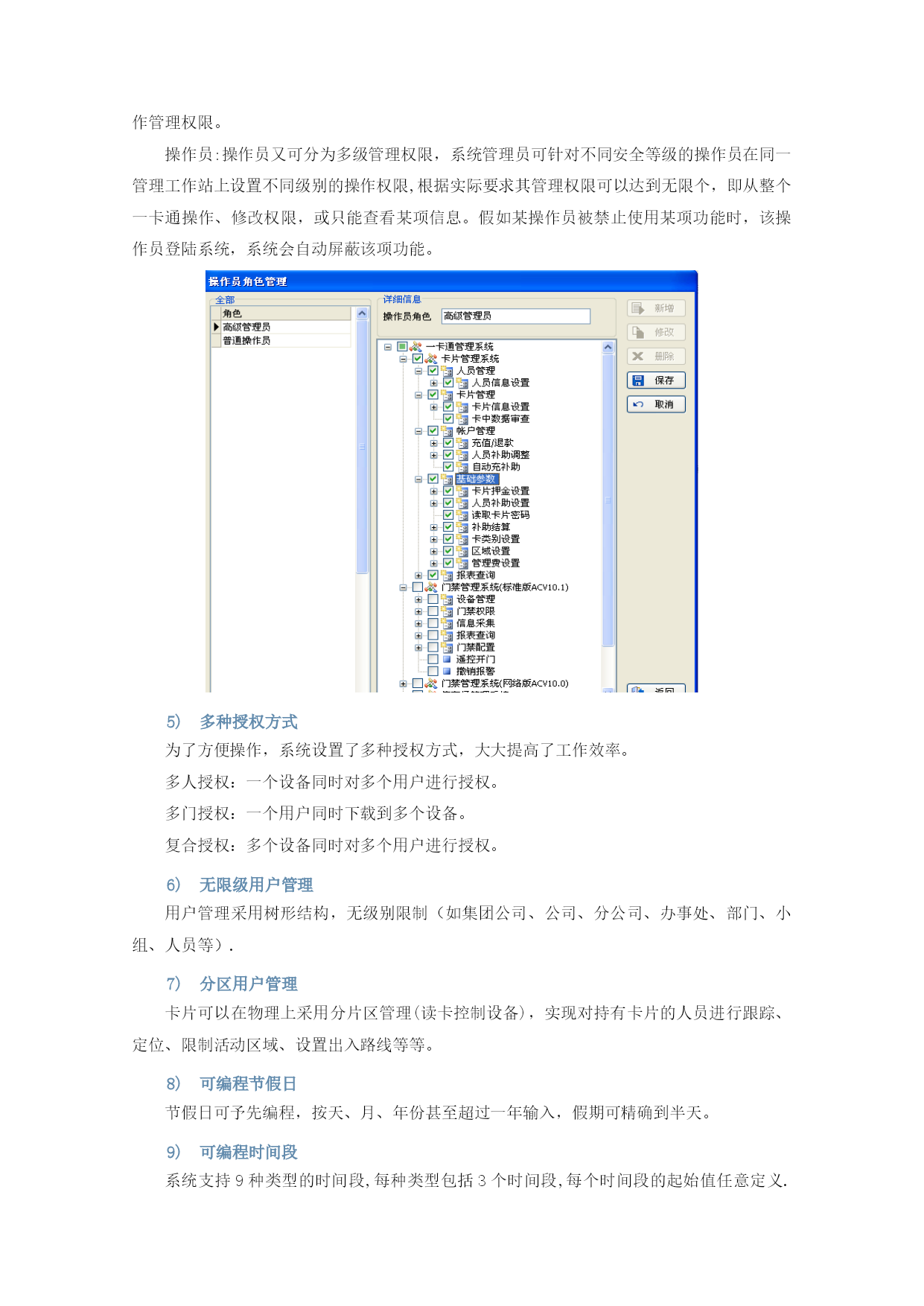The width and height of the screenshot is (924, 1306).
Task: Click the 人员补助调整 node icon
Action: (x=462, y=455)
